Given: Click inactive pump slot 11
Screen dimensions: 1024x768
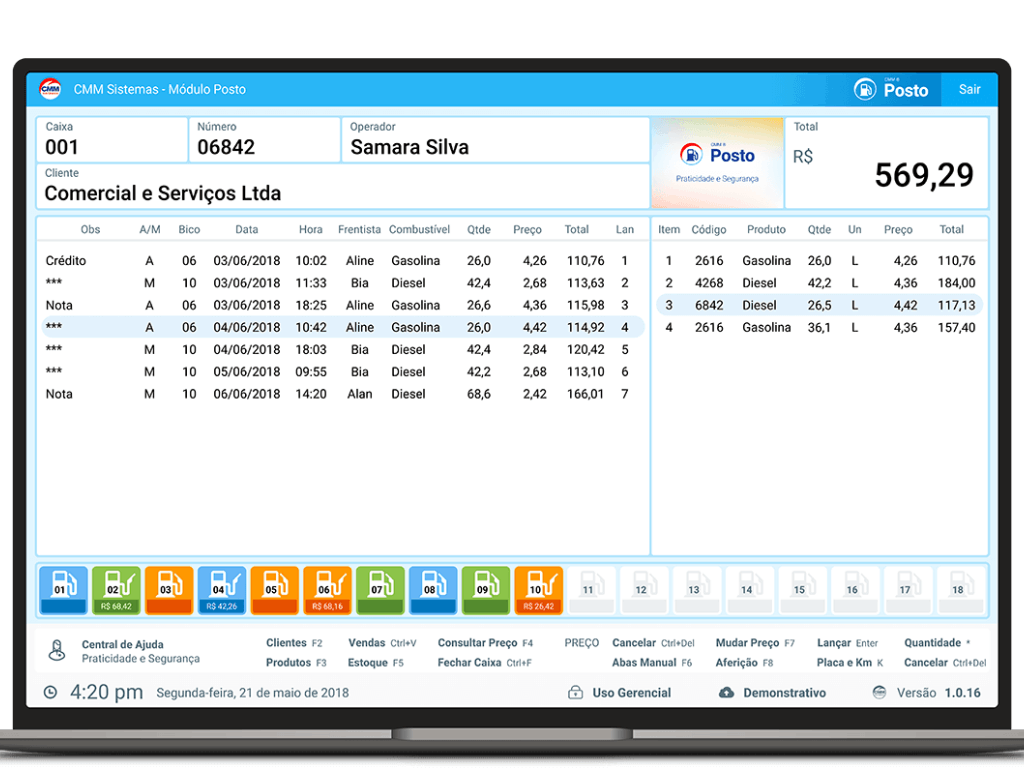Looking at the screenshot, I should 591,590.
